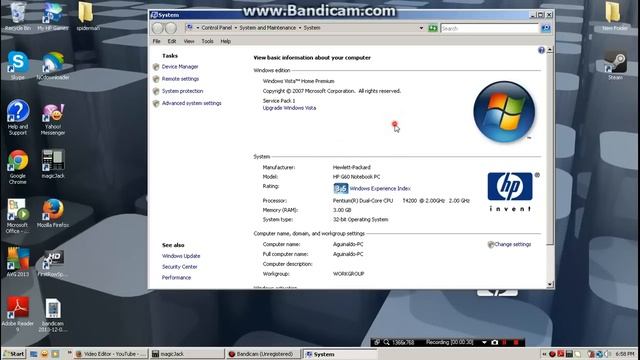Open the Help menu

[x=225, y=41]
